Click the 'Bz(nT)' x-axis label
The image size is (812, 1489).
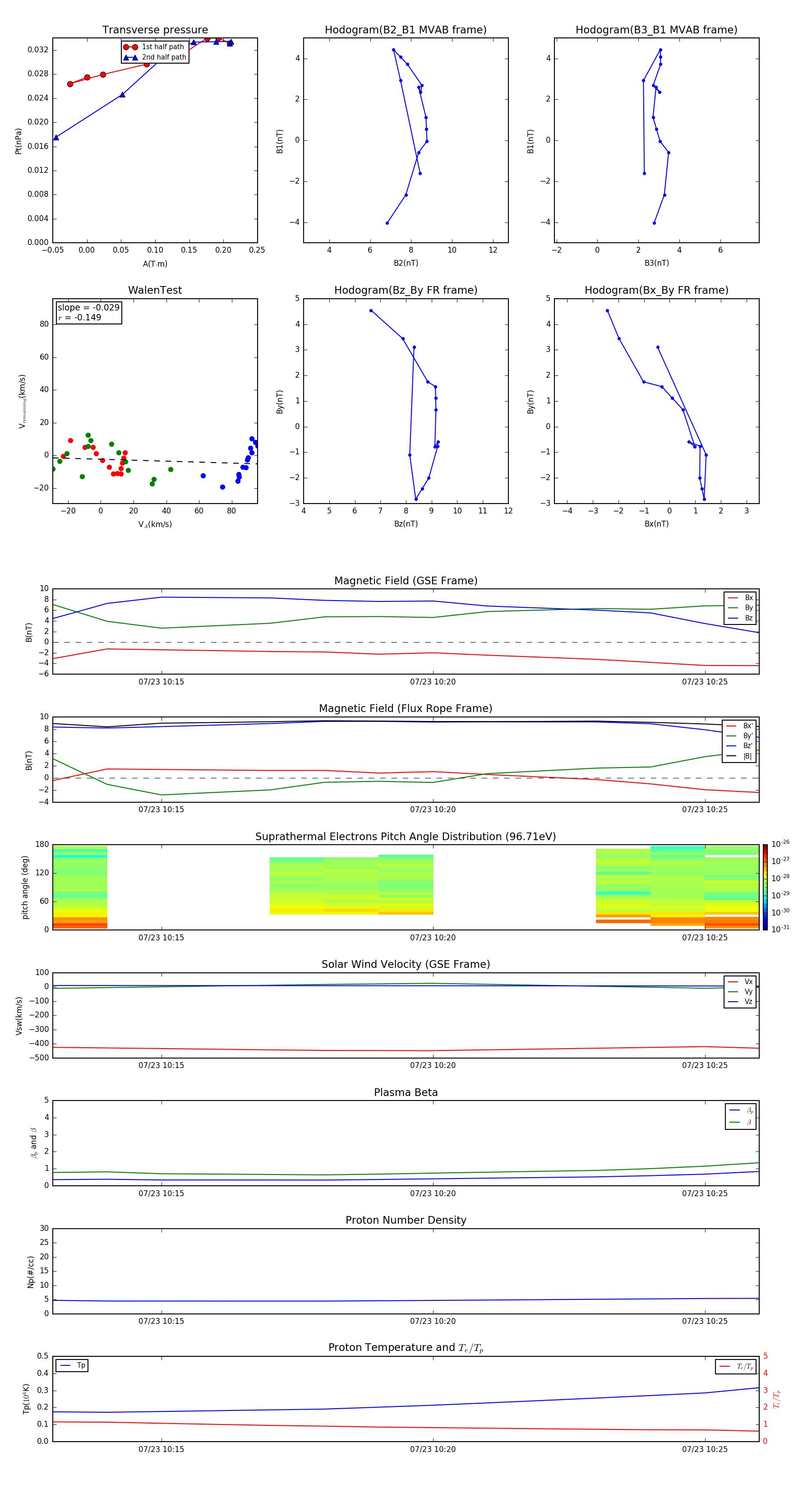click(x=406, y=524)
